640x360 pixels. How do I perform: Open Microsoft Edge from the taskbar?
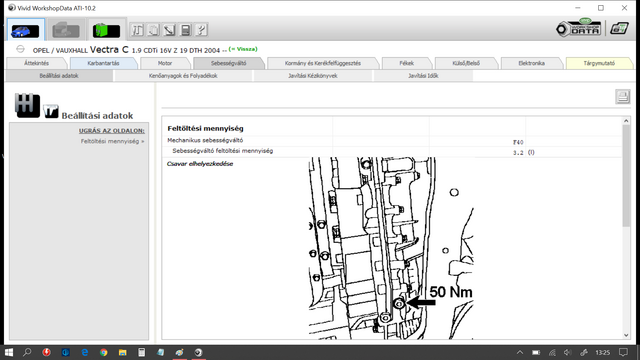pos(84,352)
